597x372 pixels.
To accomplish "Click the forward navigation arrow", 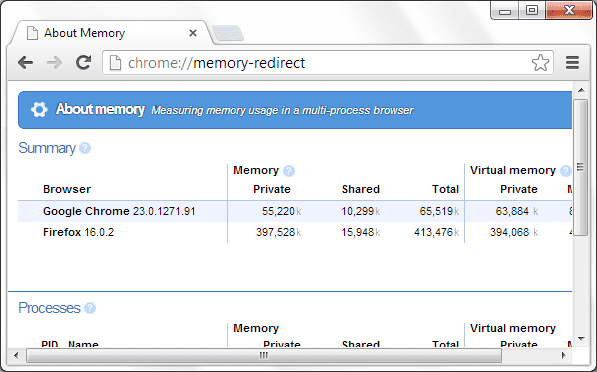I will click(x=54, y=63).
